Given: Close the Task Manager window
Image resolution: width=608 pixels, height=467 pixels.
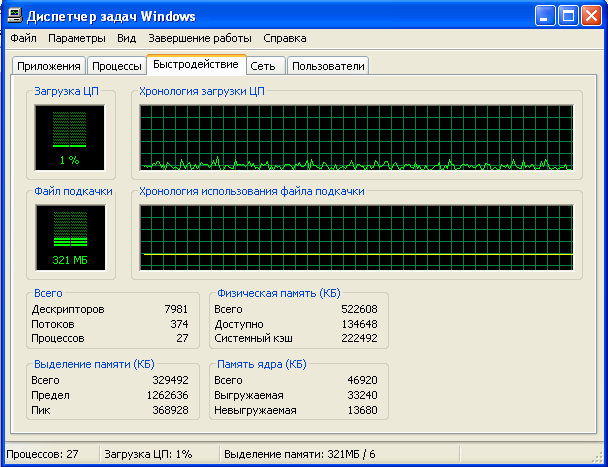Looking at the screenshot, I should click(x=592, y=16).
